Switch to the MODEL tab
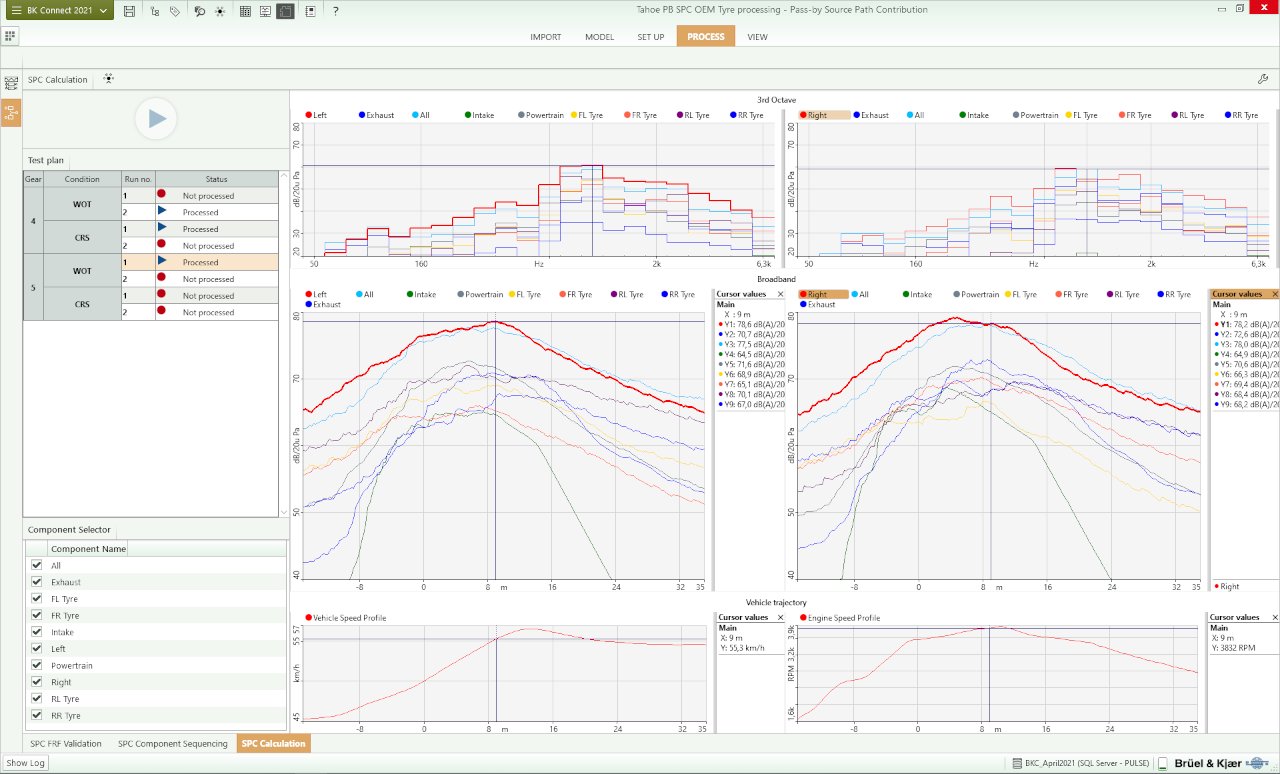Image resolution: width=1280 pixels, height=774 pixels. (599, 37)
